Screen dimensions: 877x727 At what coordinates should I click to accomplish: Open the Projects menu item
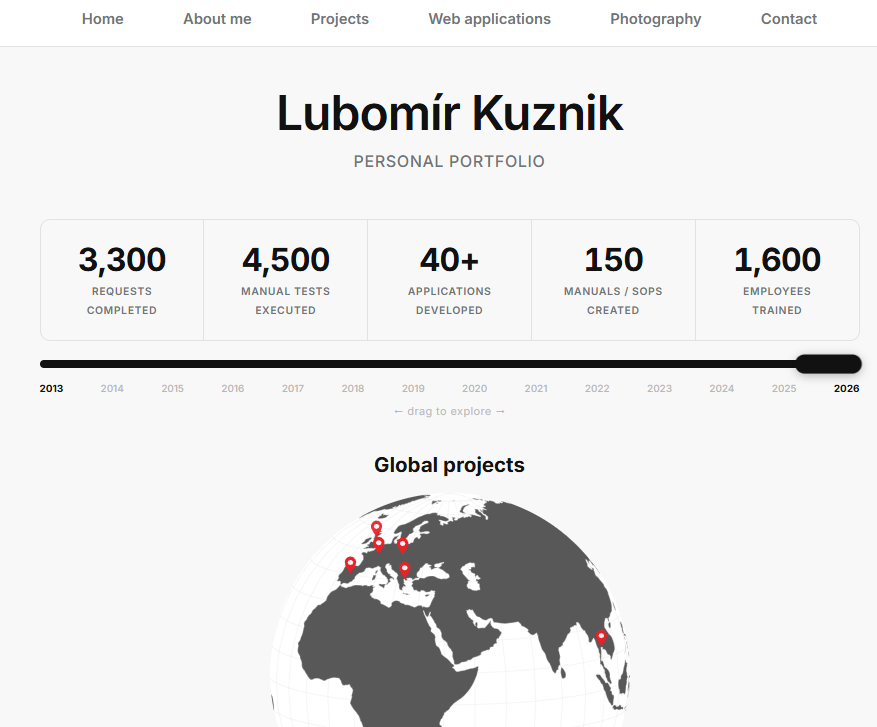pyautogui.click(x=340, y=19)
